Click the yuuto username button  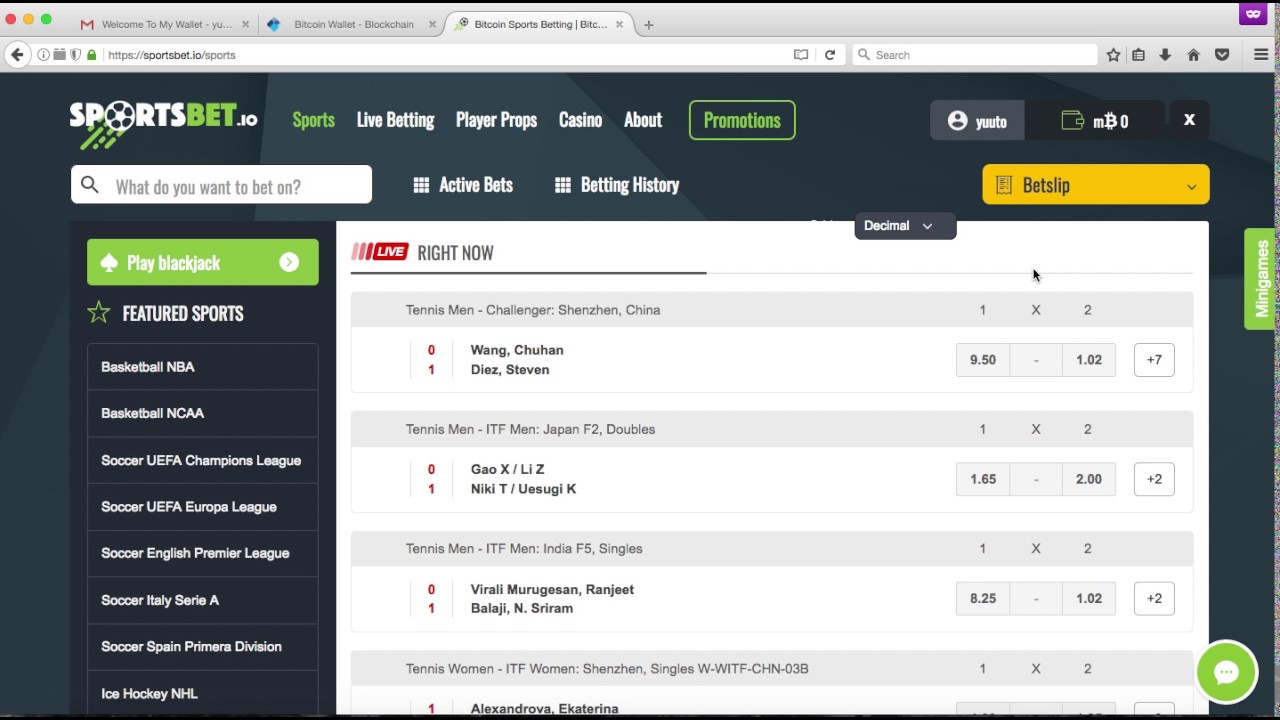(978, 121)
